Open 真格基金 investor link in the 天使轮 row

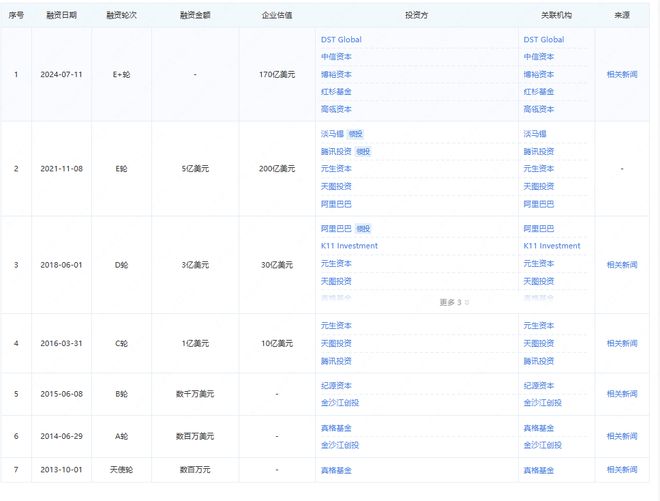pos(336,471)
